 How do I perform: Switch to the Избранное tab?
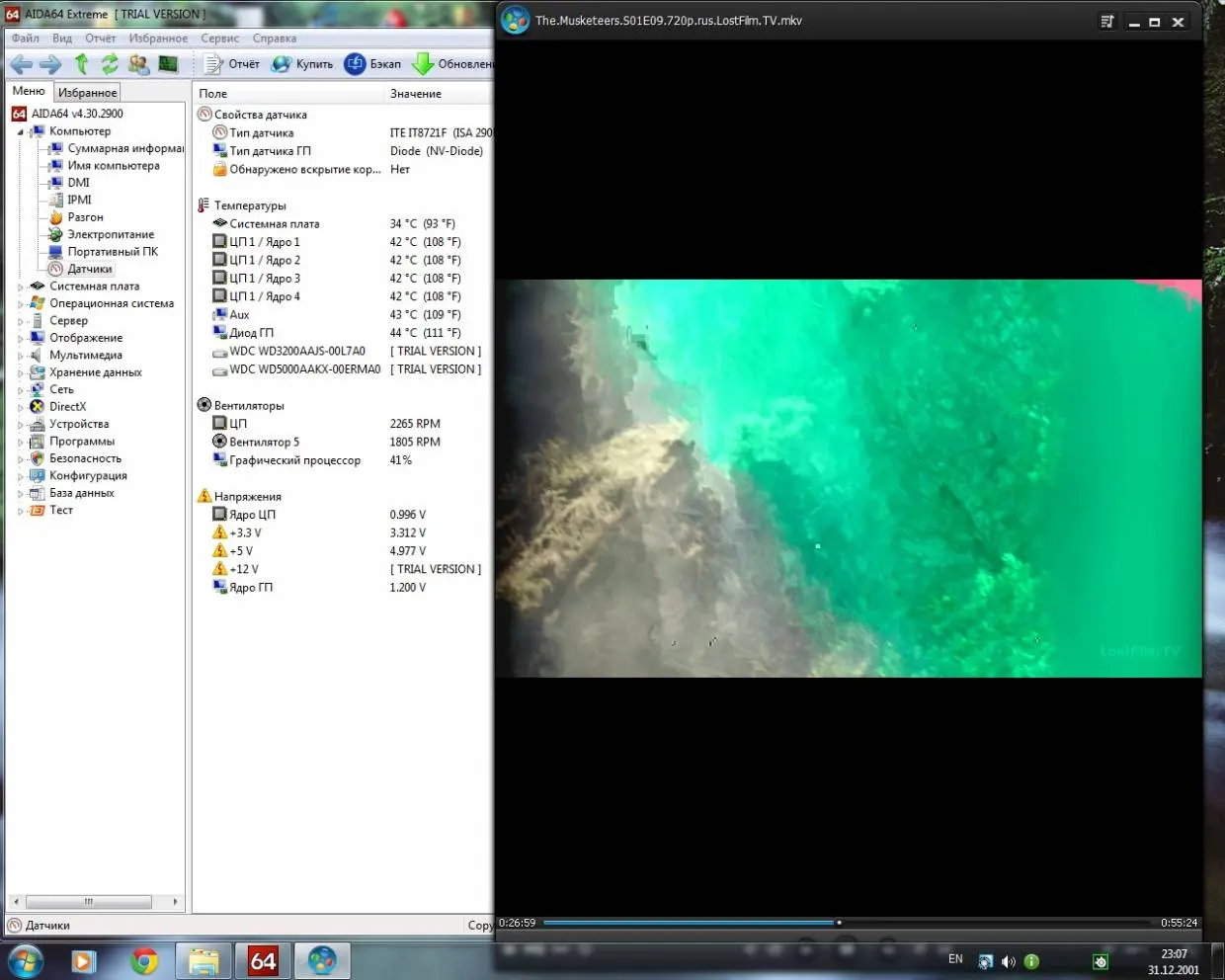(87, 92)
